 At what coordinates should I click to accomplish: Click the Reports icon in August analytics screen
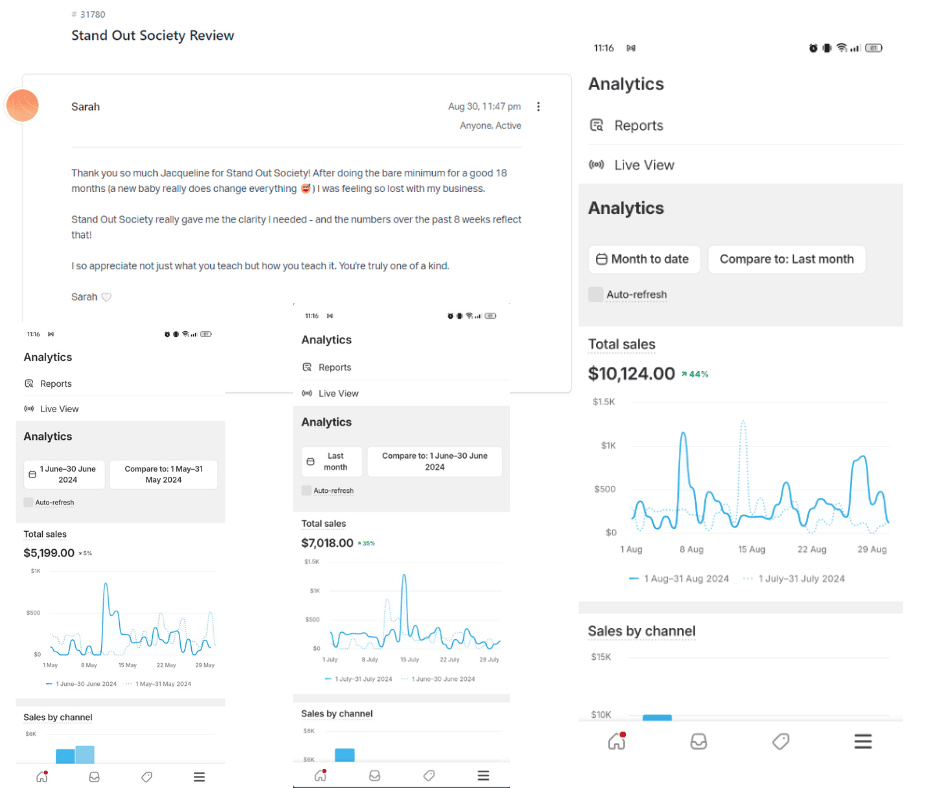pos(596,125)
